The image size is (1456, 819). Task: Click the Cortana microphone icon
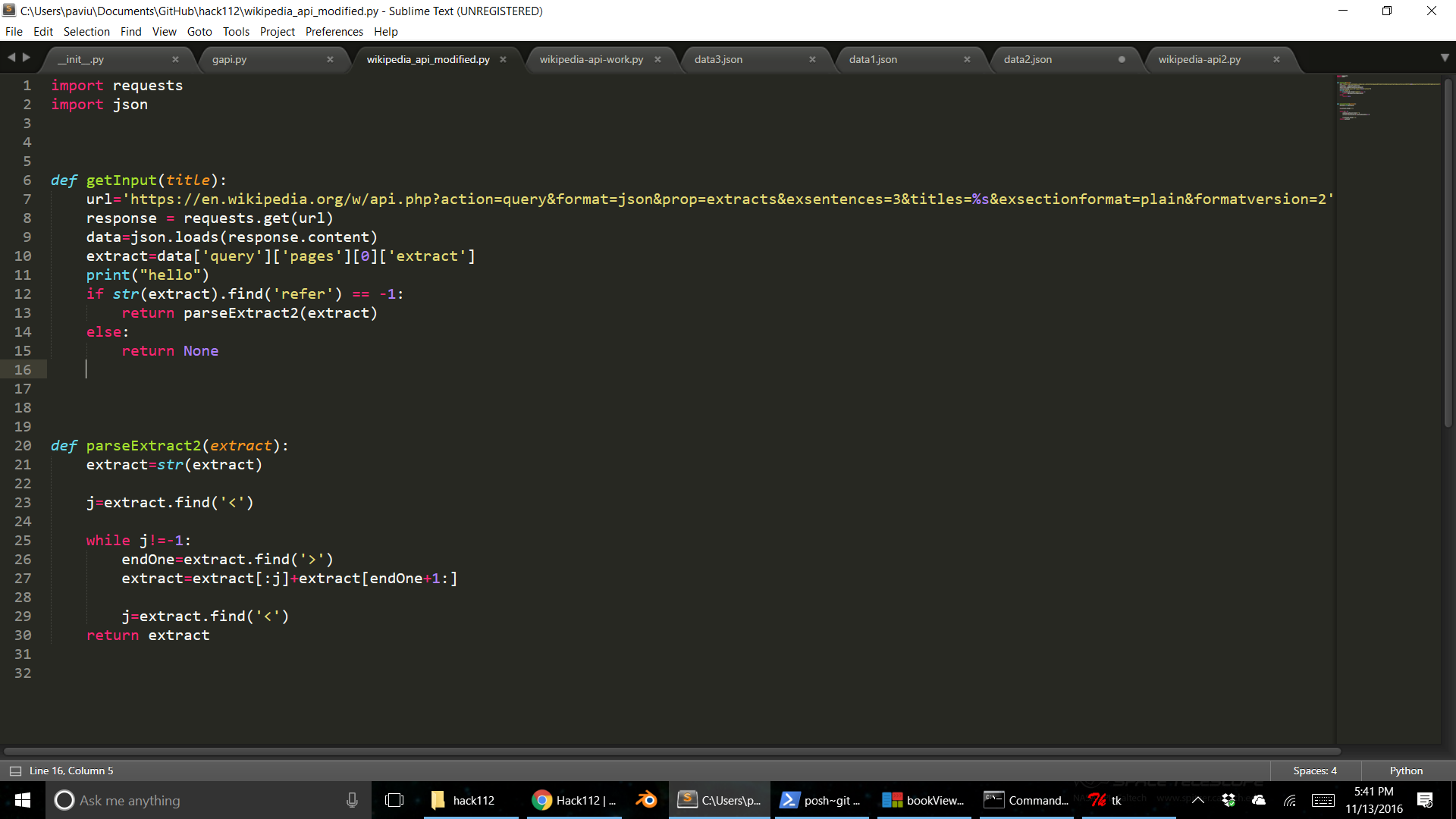pos(352,800)
